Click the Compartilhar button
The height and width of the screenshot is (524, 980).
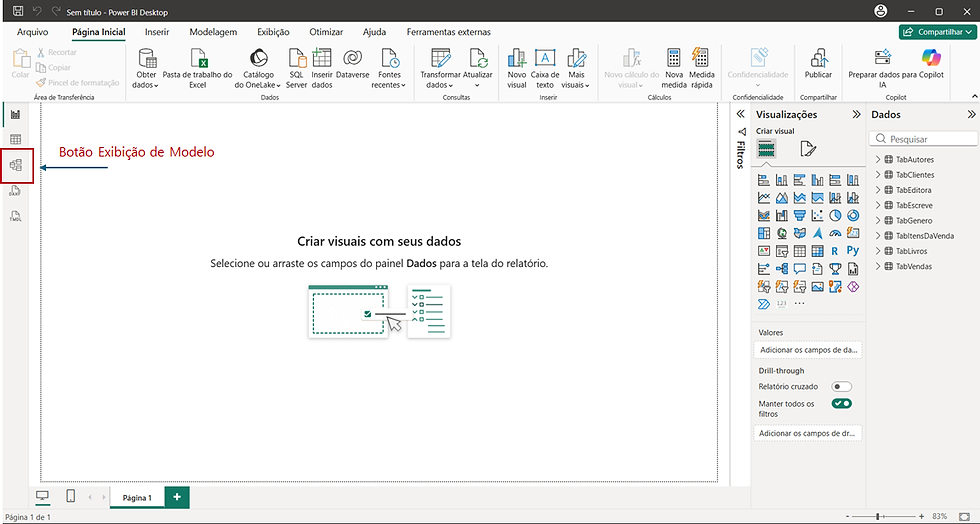938,32
